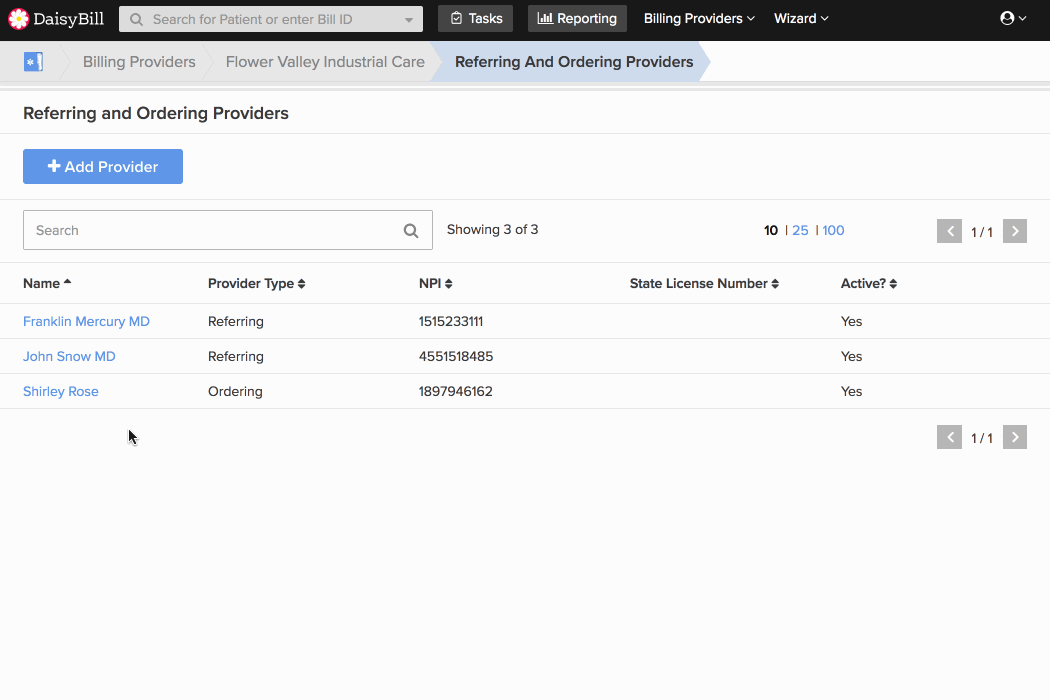The width and height of the screenshot is (1050, 700).
Task: Click the Showing 3 of 3 text
Action: [x=492, y=230]
